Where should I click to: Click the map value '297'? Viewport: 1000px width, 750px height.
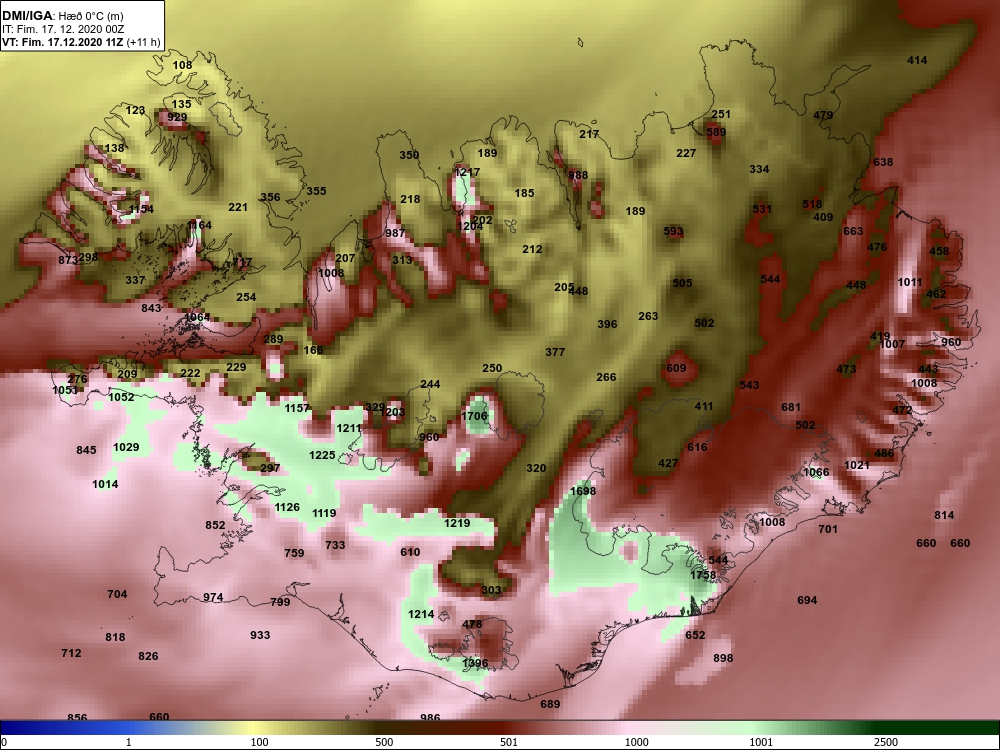pos(270,468)
